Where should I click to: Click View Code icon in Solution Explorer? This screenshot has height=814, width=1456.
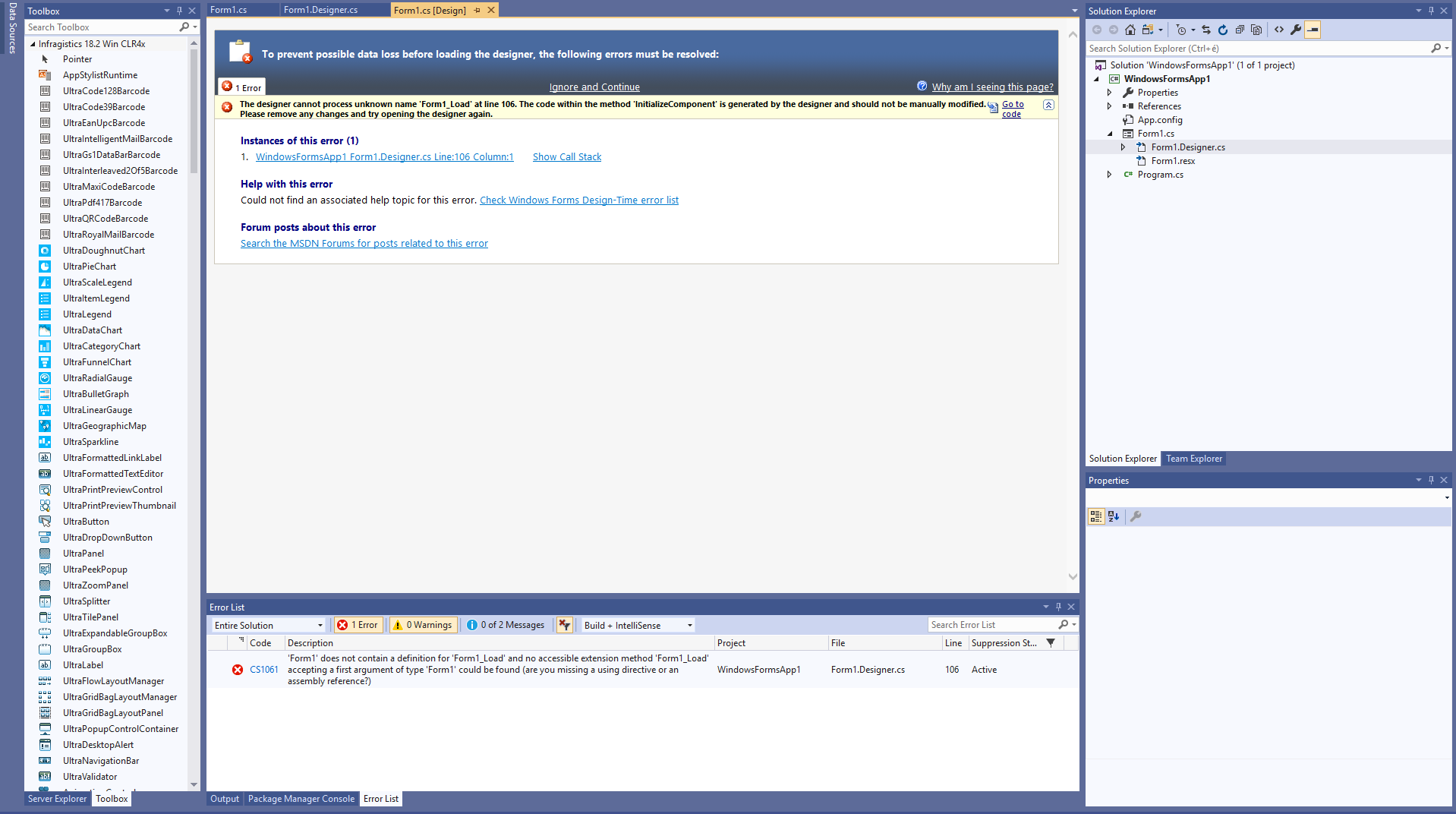1279,30
